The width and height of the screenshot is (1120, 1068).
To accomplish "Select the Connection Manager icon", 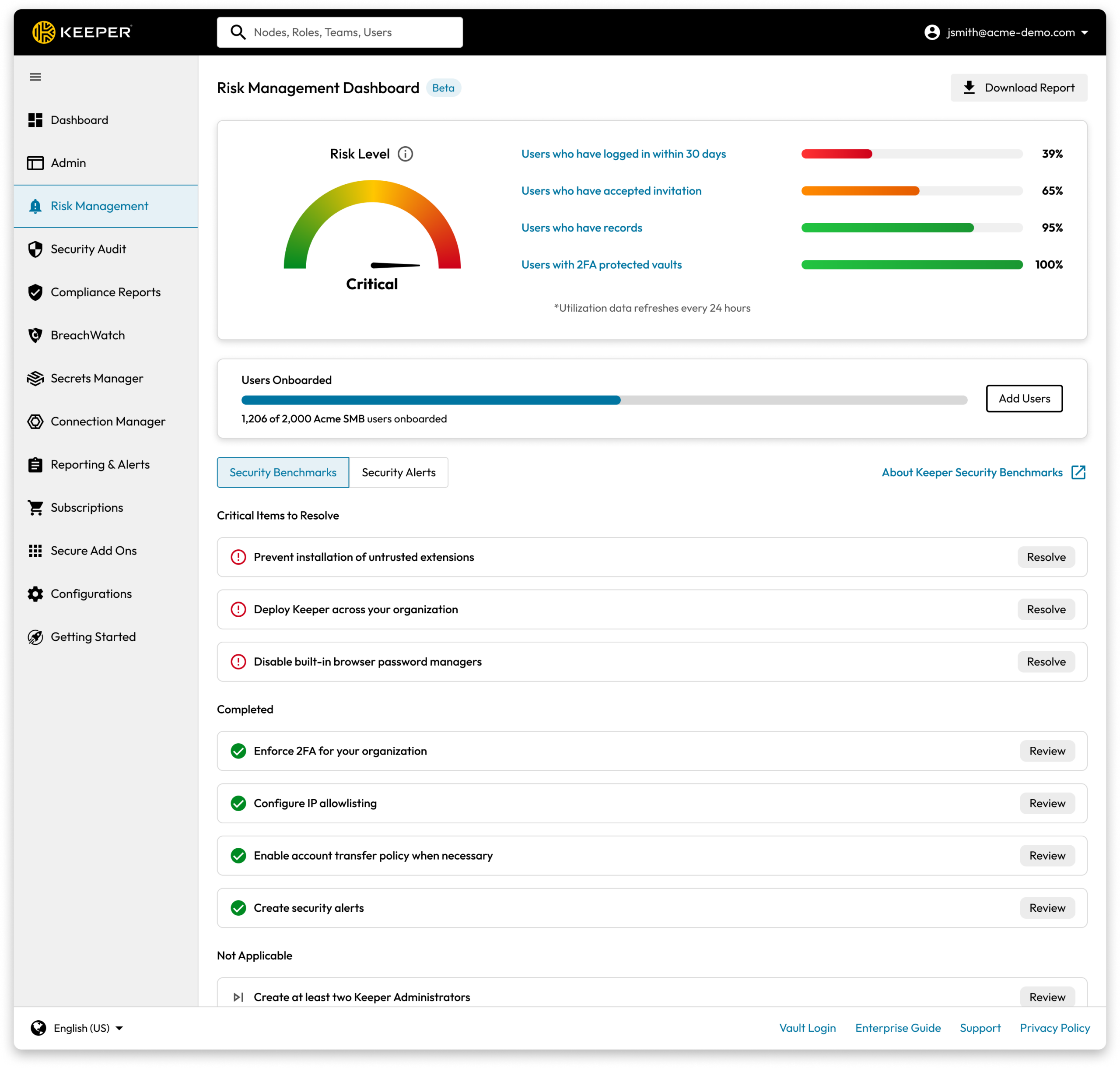I will [x=35, y=421].
